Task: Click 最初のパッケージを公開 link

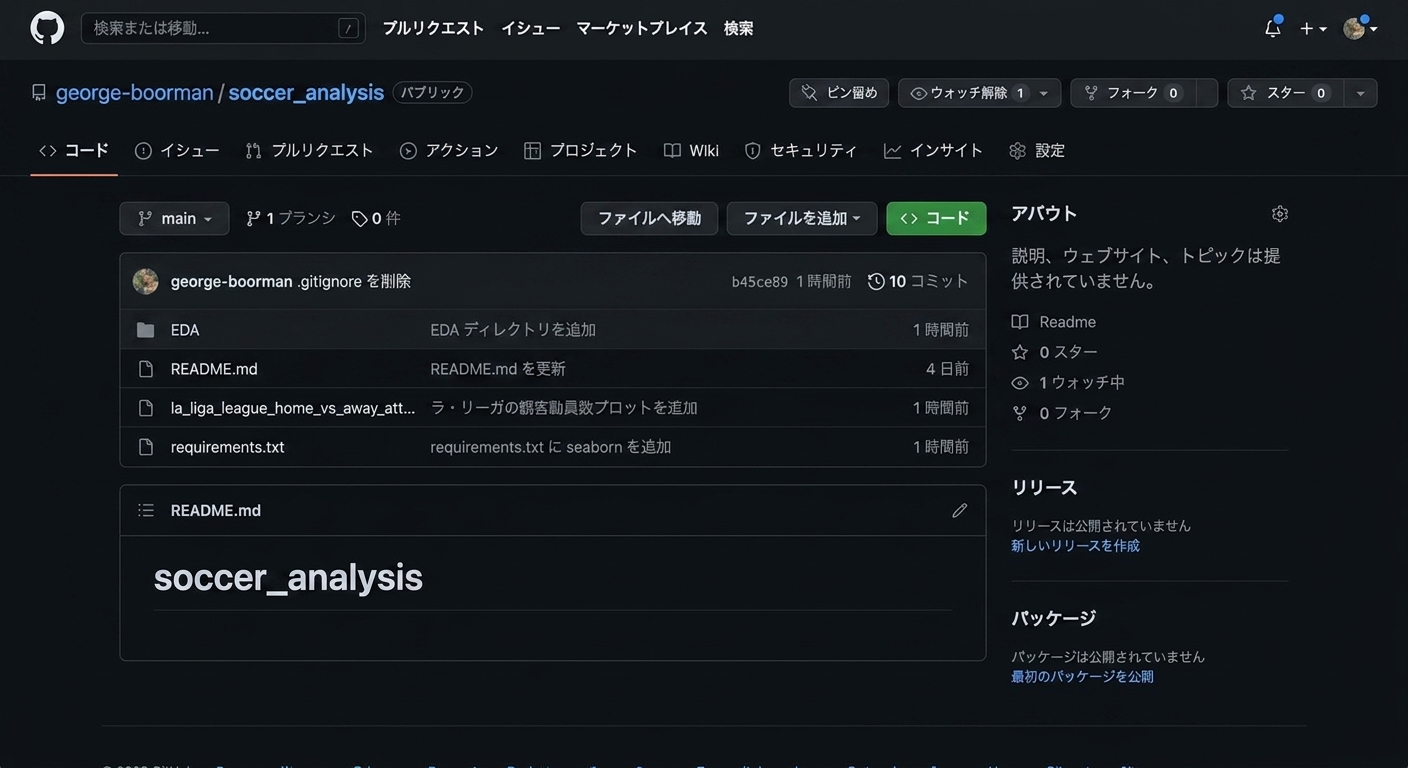Action: pos(1082,677)
